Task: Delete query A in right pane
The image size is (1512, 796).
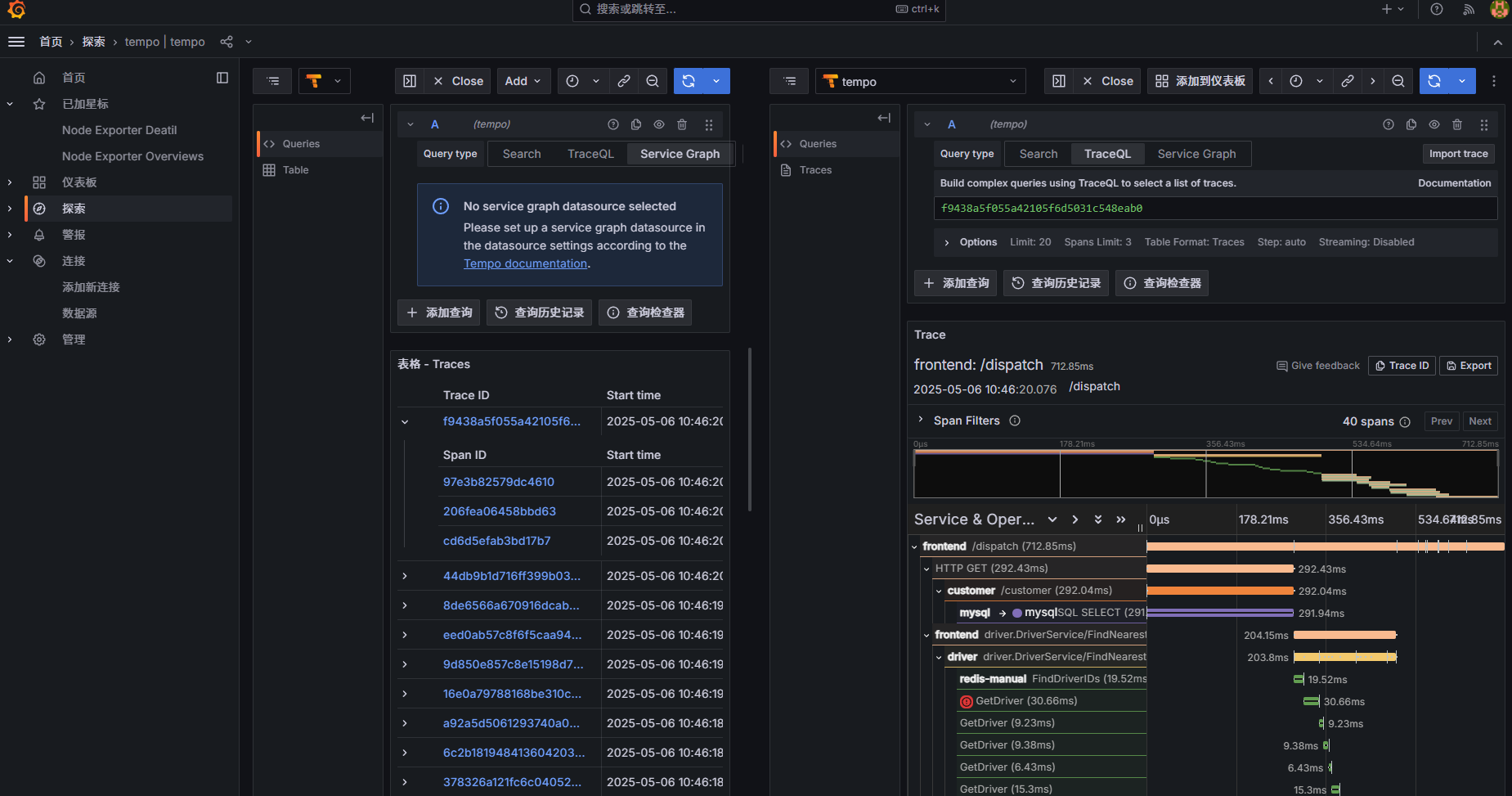Action: [x=1457, y=124]
